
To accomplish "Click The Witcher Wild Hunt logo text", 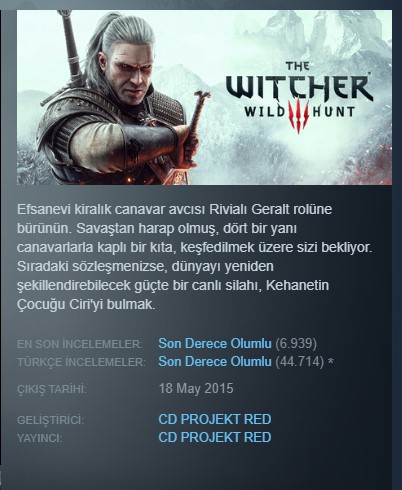I will [298, 96].
